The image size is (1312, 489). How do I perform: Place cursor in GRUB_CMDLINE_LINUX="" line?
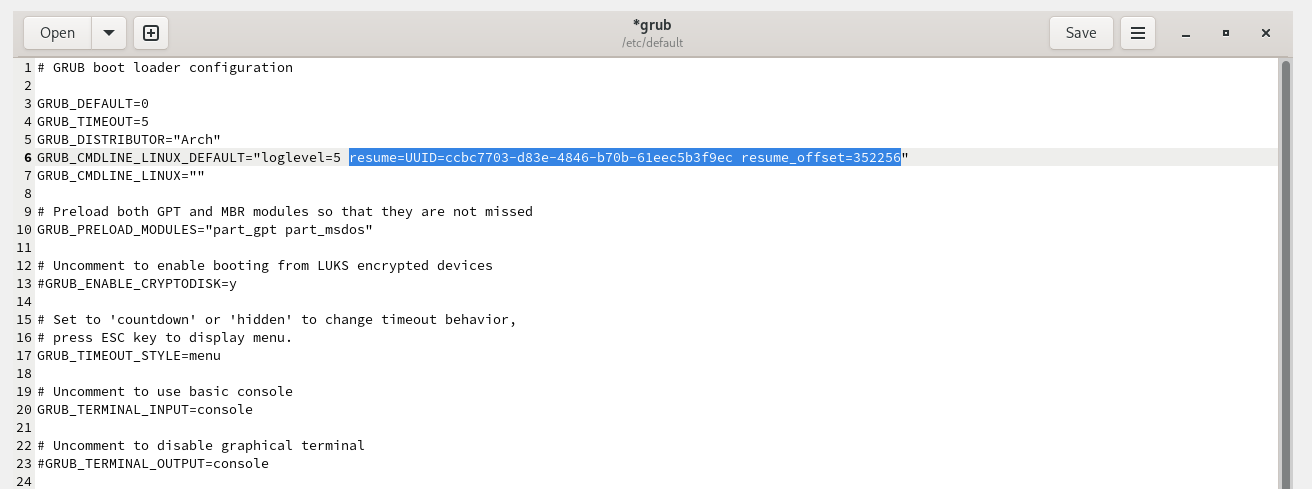121,175
